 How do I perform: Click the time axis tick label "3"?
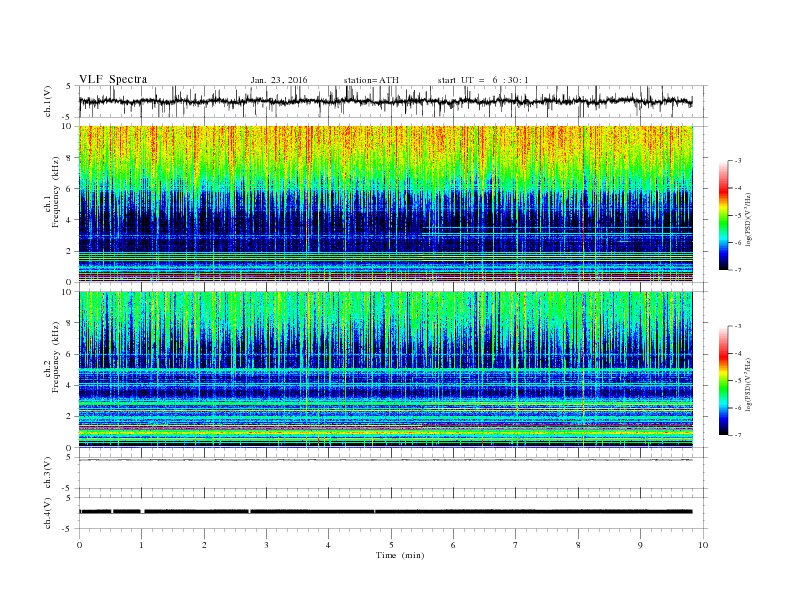pyautogui.click(x=266, y=545)
